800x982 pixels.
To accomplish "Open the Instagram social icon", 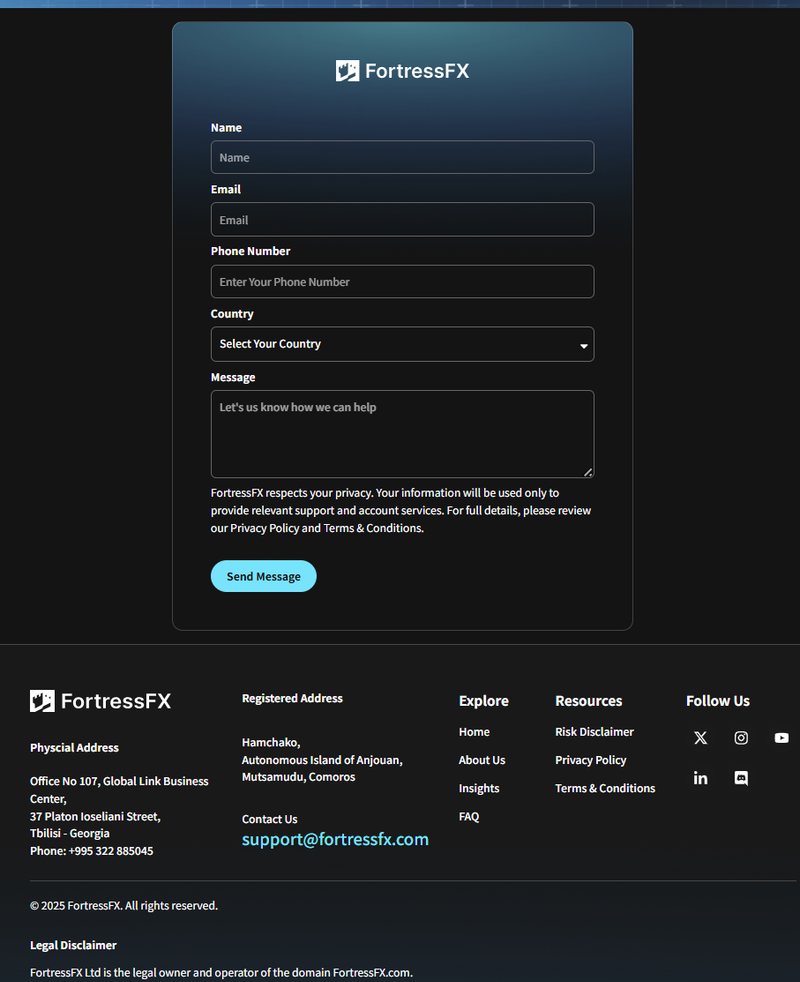I will (741, 738).
